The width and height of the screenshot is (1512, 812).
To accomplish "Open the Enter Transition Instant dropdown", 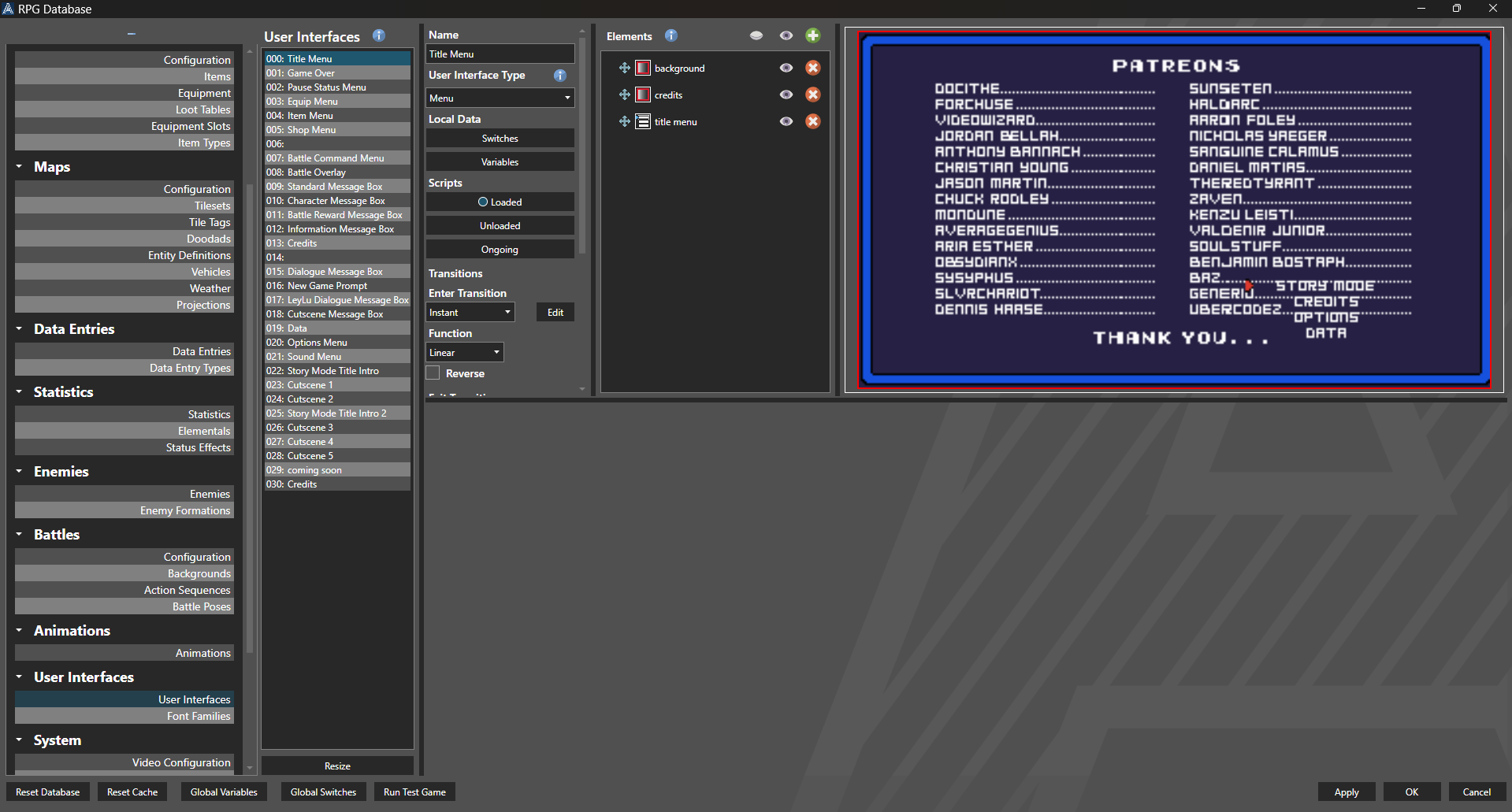I will pos(470,313).
